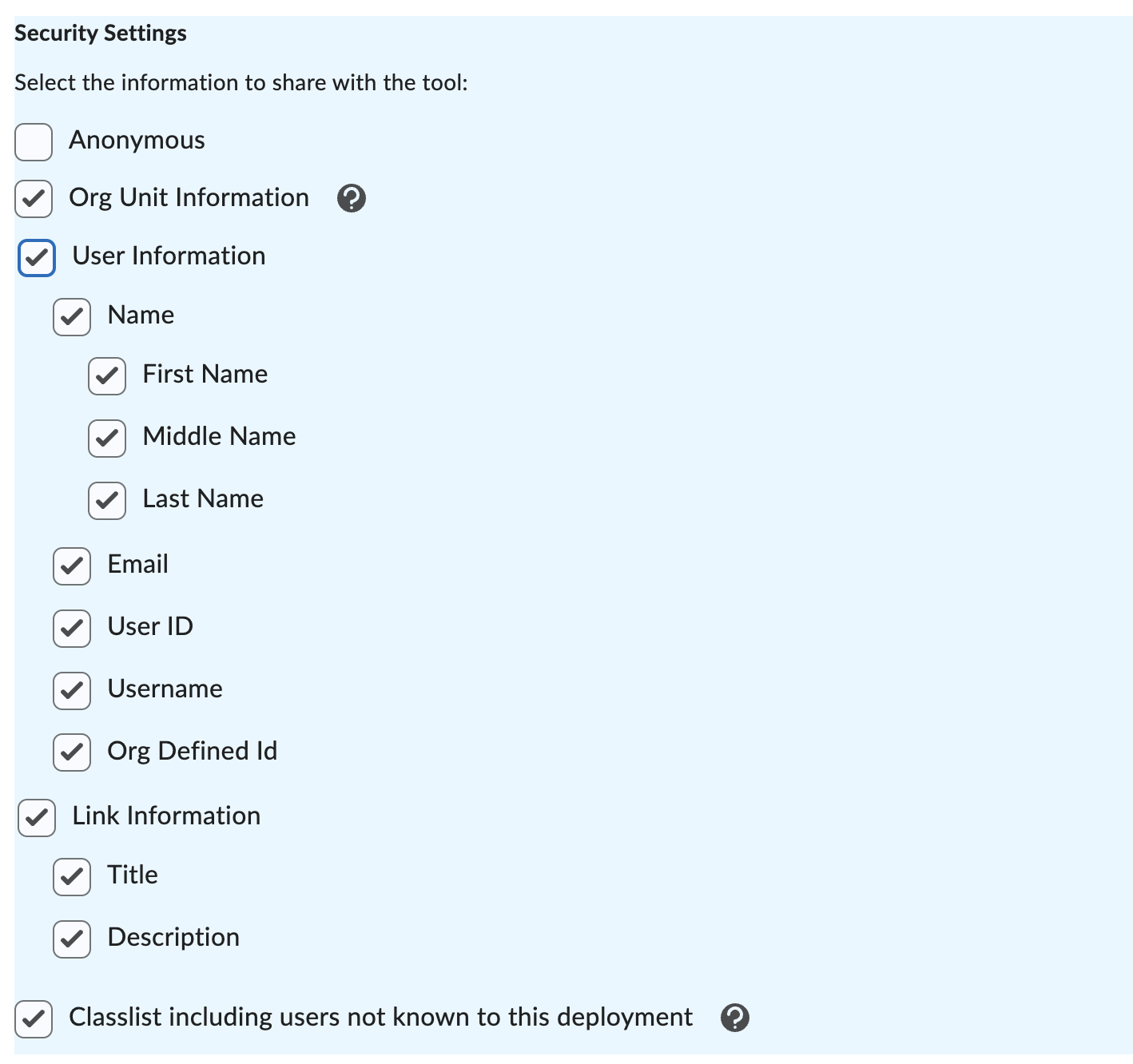This screenshot has width=1133, height=1064.
Task: Click the Anonymous label text
Action: click(137, 141)
